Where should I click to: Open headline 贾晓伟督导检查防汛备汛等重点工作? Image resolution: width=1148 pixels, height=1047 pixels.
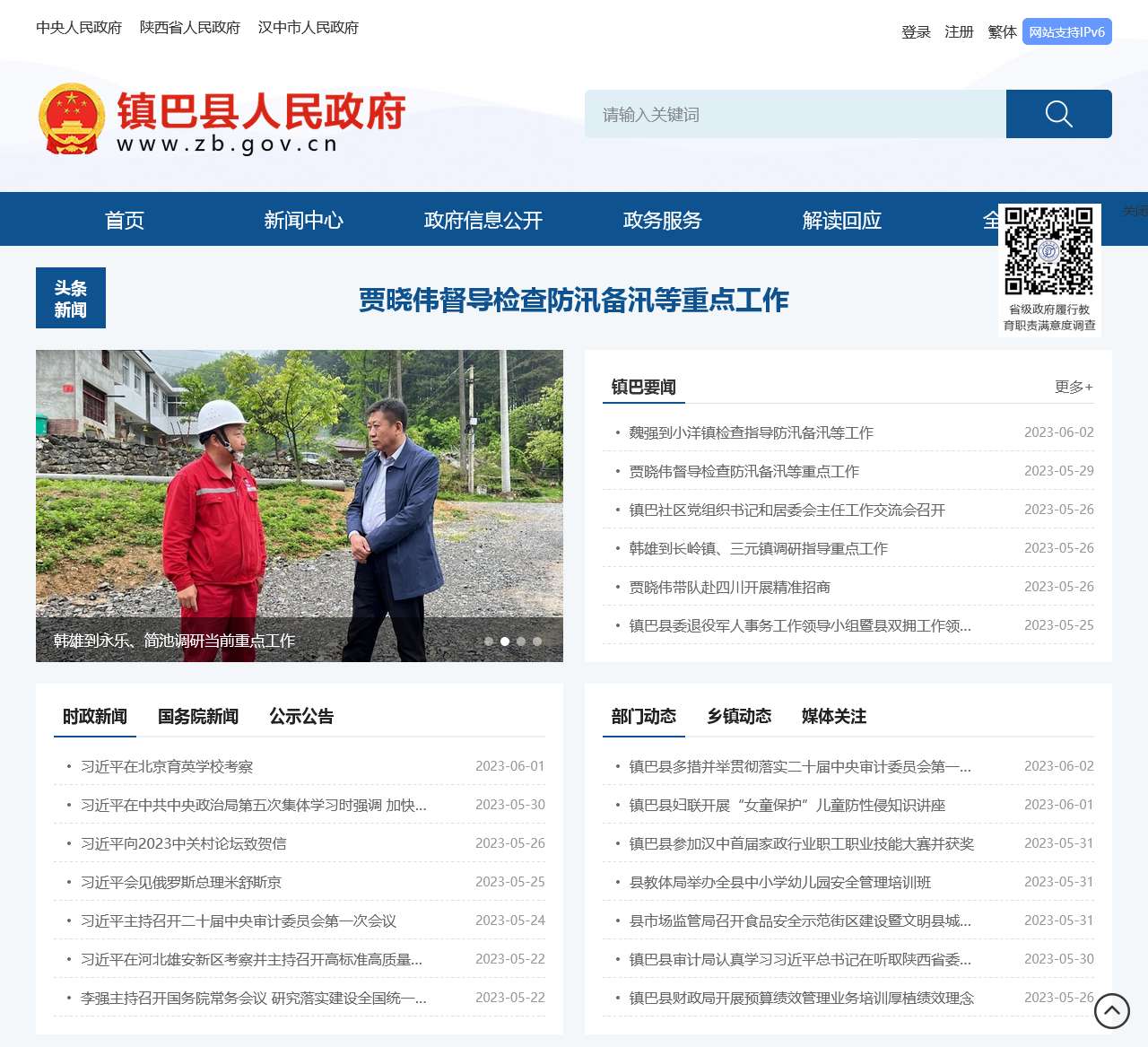pyautogui.click(x=573, y=300)
